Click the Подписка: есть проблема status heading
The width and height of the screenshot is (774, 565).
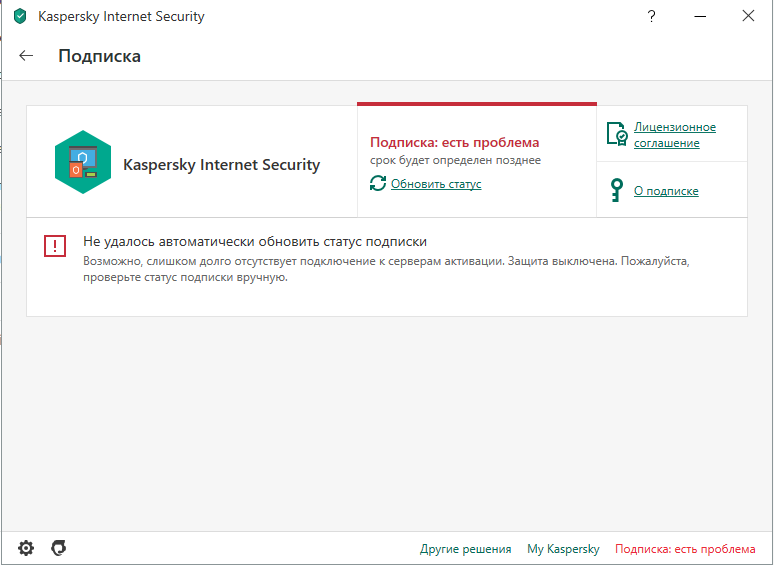(x=455, y=143)
